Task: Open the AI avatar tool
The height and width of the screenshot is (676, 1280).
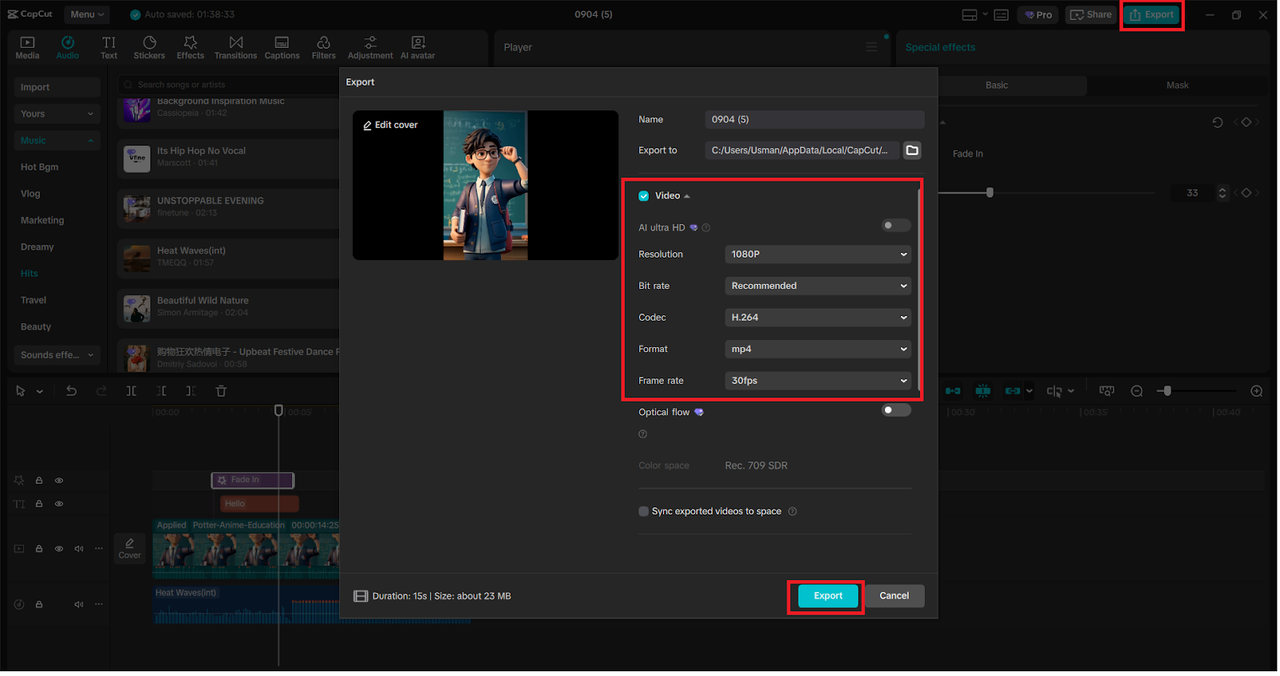Action: pos(418,47)
